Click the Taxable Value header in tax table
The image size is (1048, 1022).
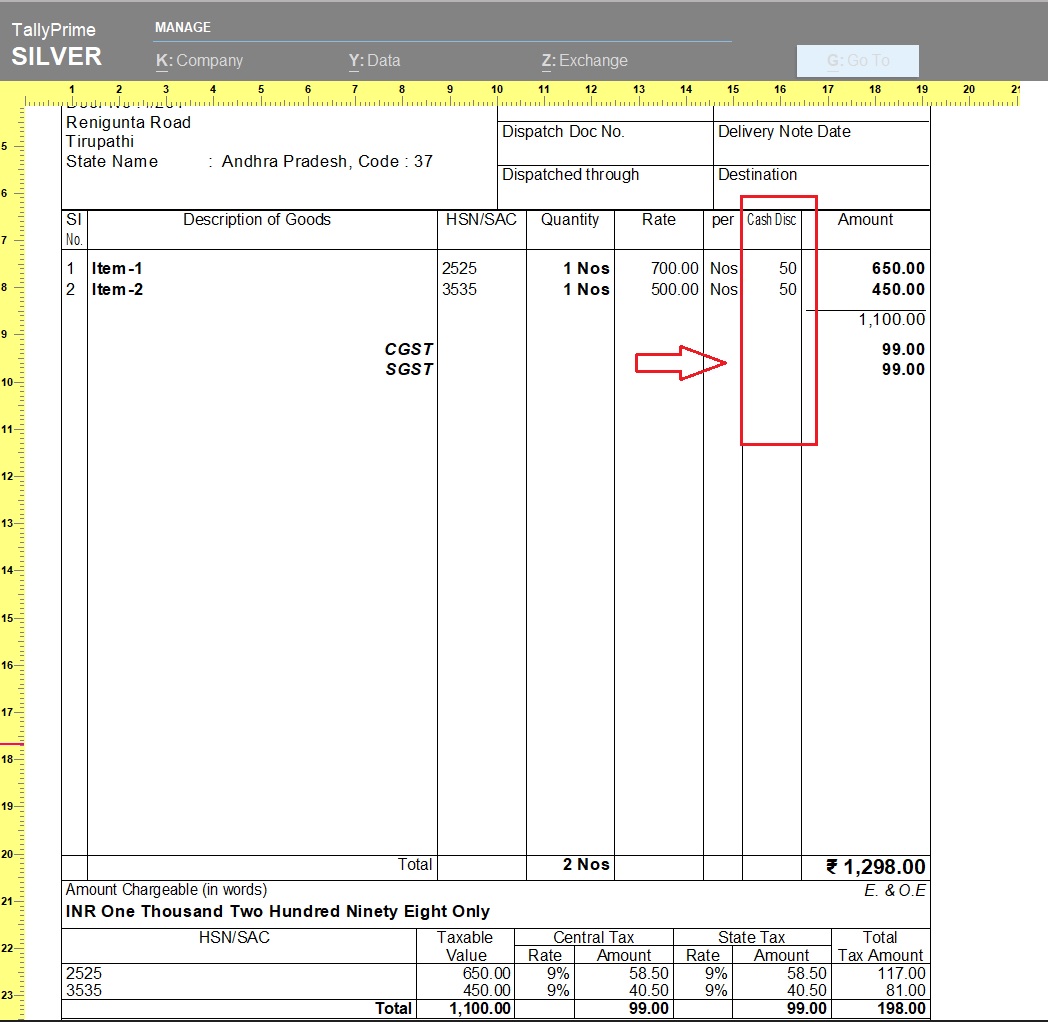[465, 946]
